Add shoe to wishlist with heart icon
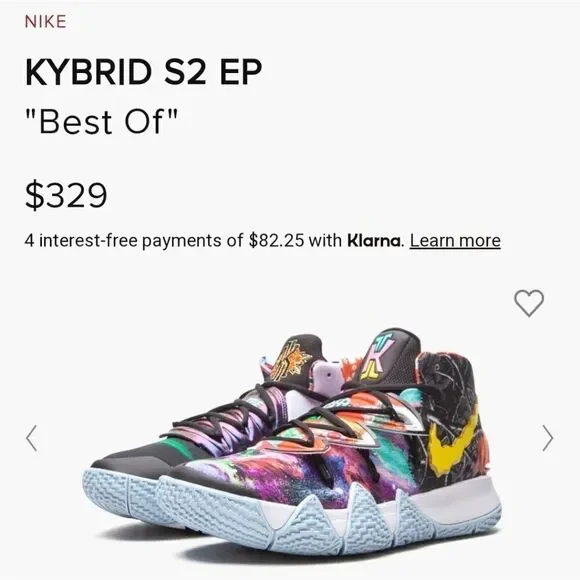Screen dimensions: 580x580 [529, 303]
